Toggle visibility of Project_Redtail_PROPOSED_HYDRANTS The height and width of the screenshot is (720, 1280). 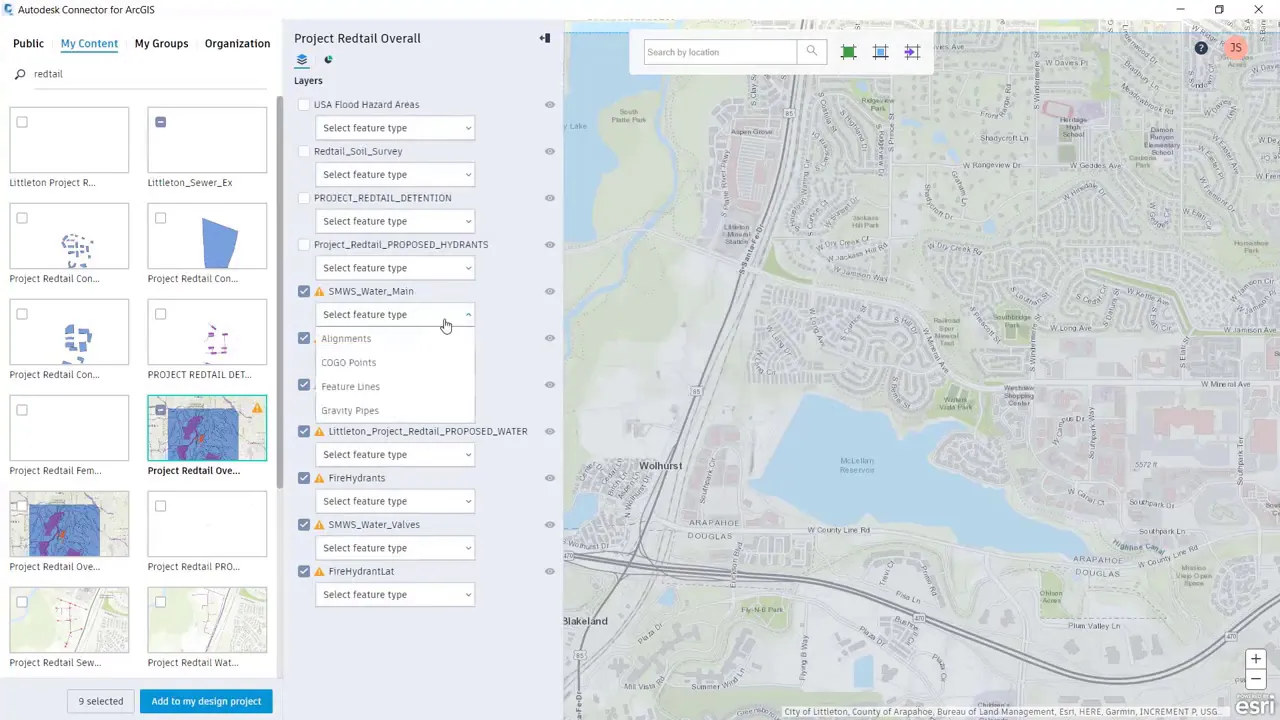pyautogui.click(x=550, y=245)
